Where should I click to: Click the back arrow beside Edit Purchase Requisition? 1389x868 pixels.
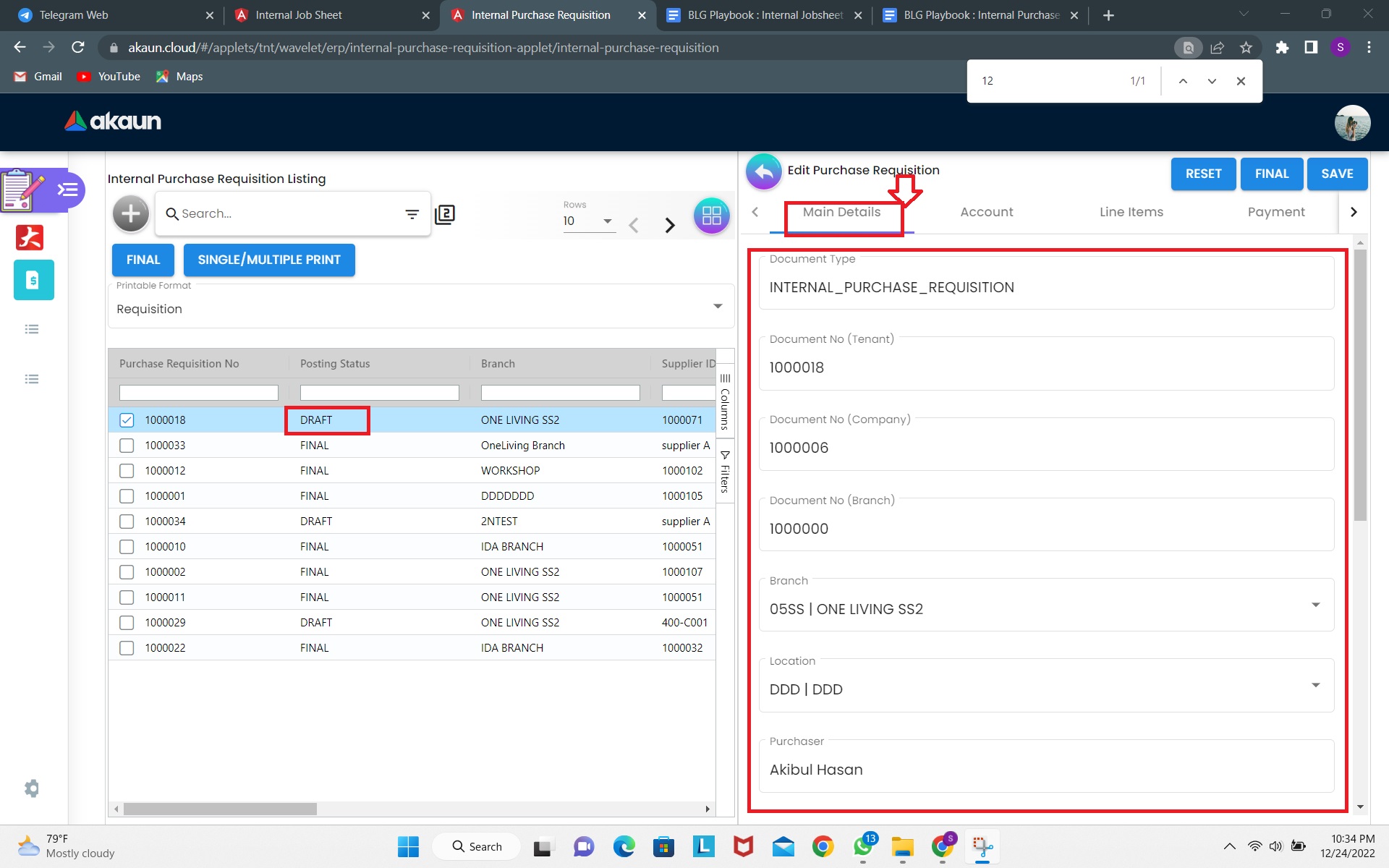coord(763,172)
